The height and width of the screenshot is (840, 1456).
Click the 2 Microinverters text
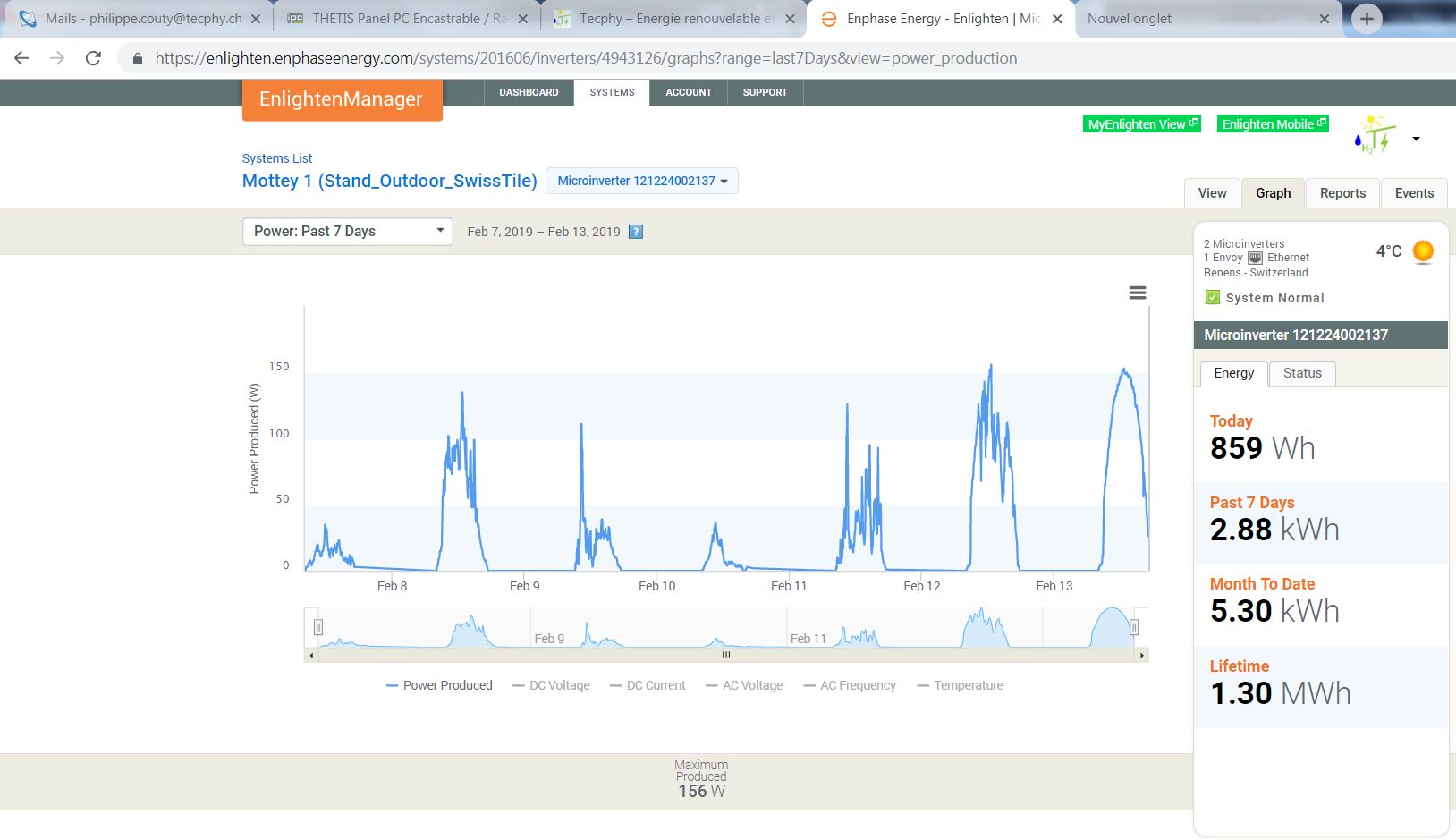point(1243,243)
